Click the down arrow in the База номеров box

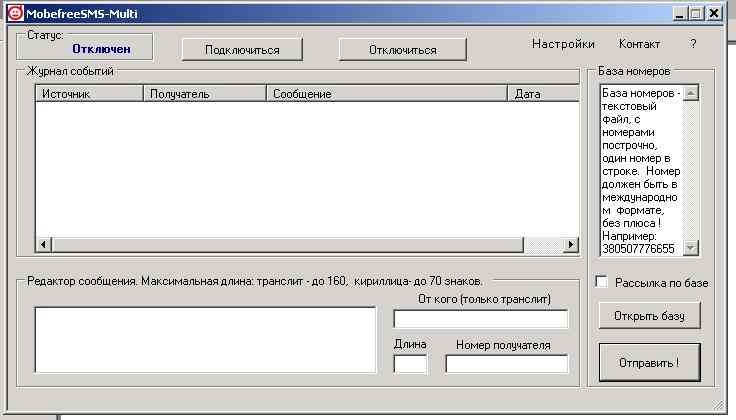coord(690,247)
